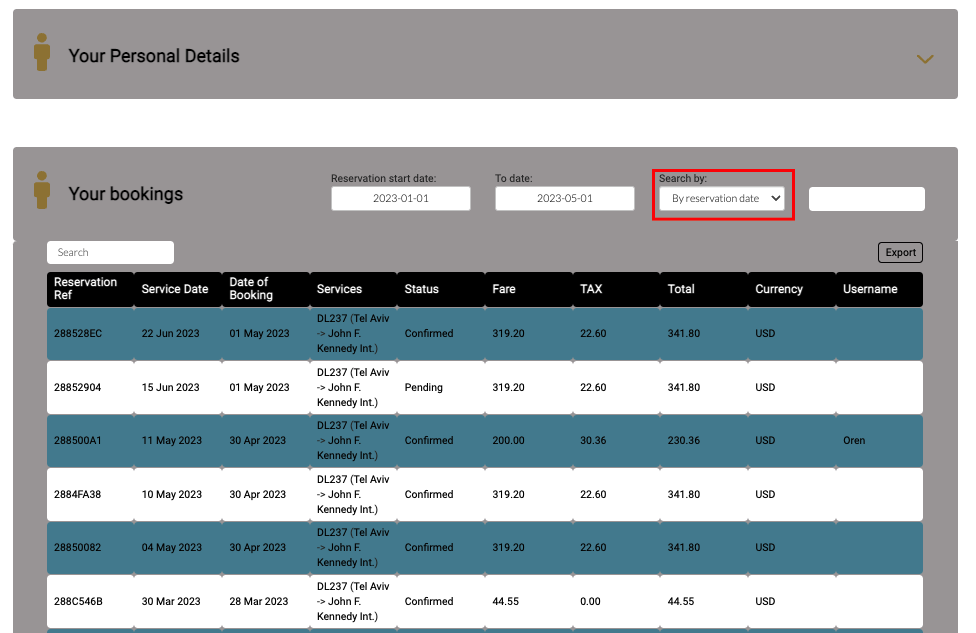This screenshot has height=633, width=976.
Task: Export the bookings table
Action: 900,253
